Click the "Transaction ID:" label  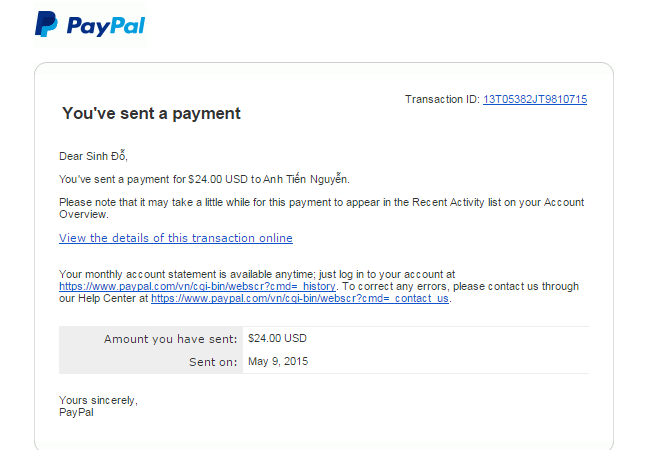point(442,99)
